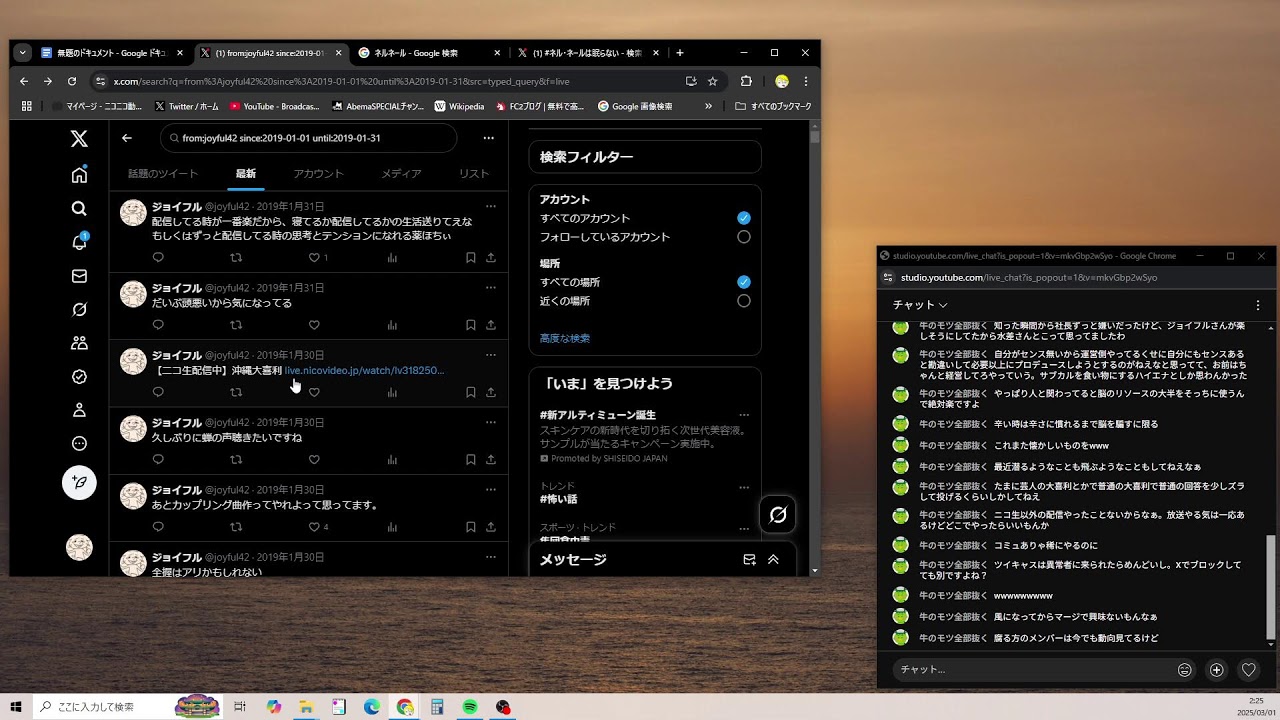Viewport: 1280px width, 720px height.
Task: Click the Grok icon in X sidebar
Action: pyautogui.click(x=79, y=310)
